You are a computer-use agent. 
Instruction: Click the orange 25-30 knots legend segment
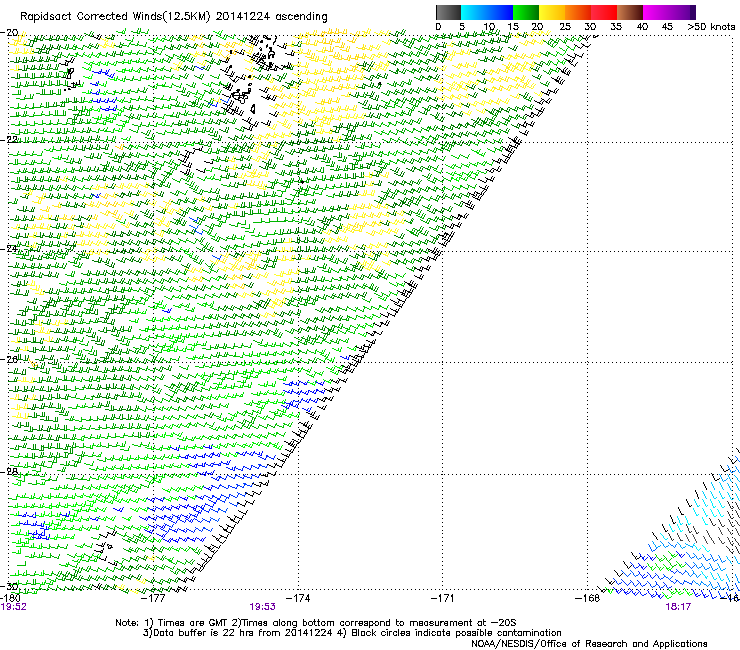[x=578, y=12]
